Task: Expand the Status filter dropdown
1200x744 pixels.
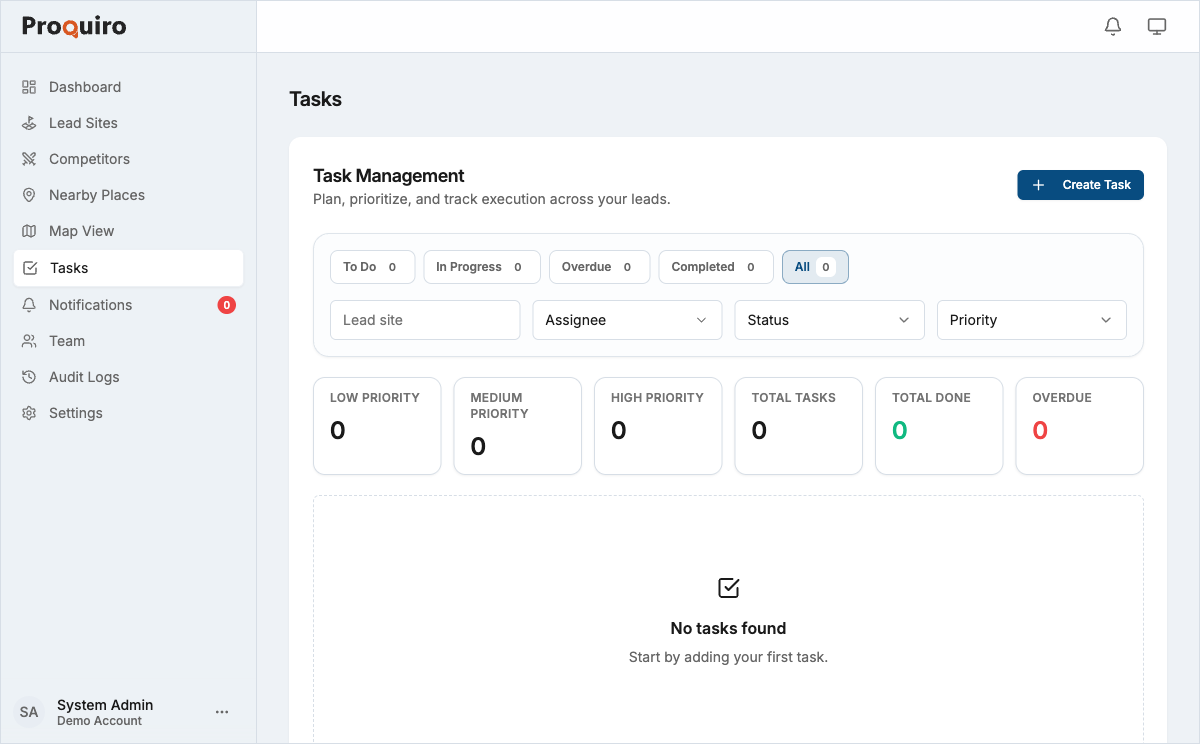Action: click(x=829, y=320)
